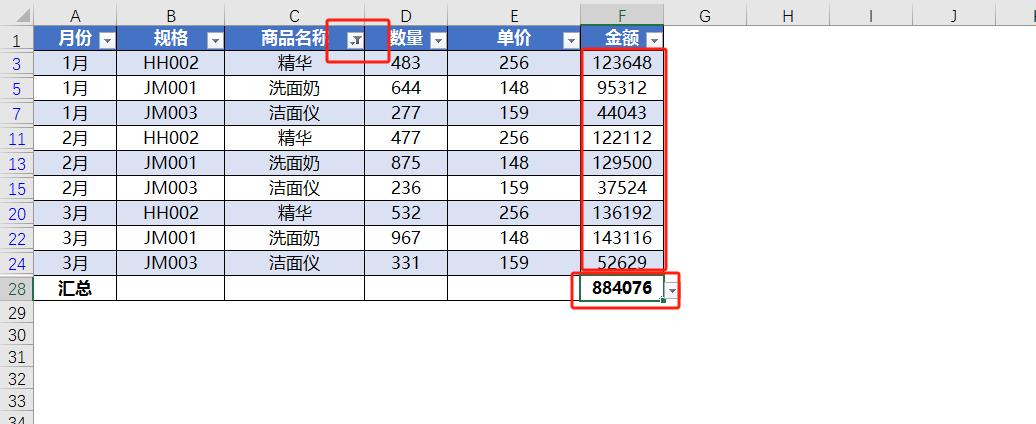Click the cell containing 122112
1036x424 pixels.
click(x=622, y=139)
